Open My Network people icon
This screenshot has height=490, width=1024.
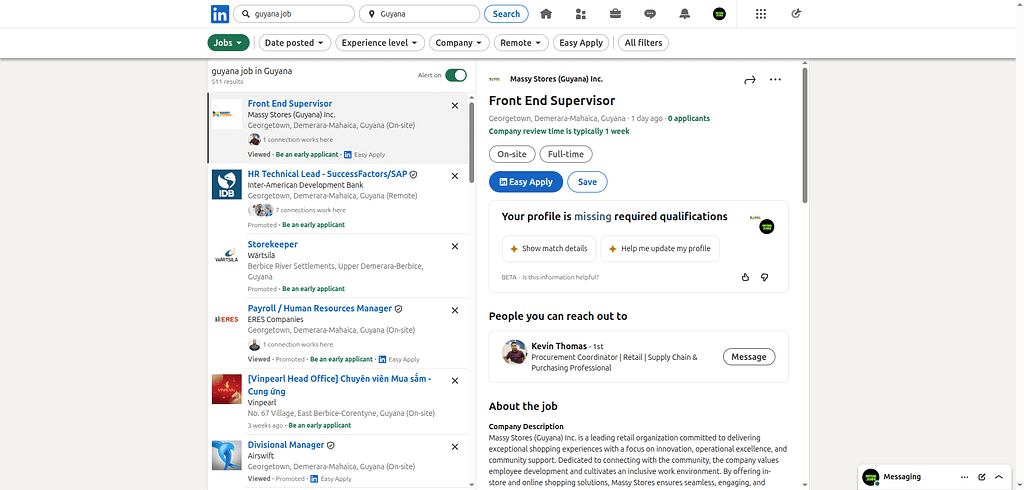(581, 14)
